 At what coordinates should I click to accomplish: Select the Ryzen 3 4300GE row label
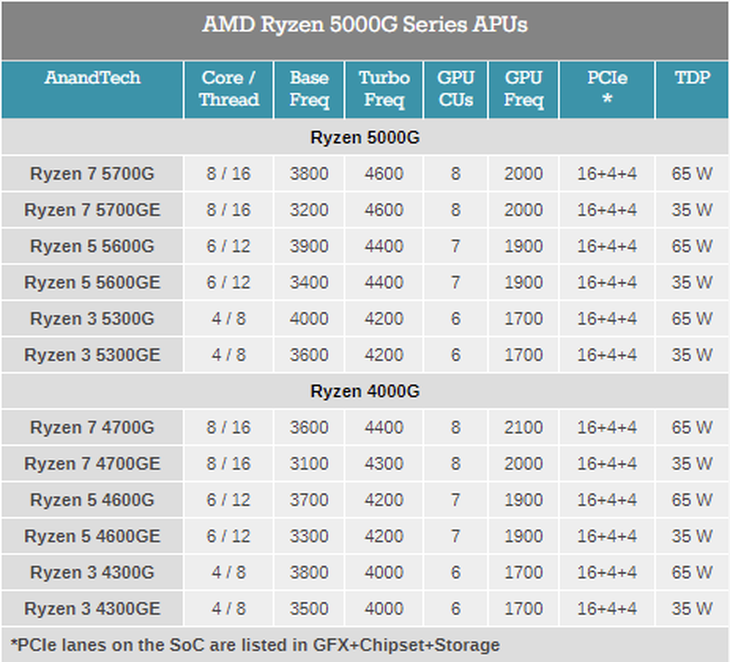click(x=92, y=609)
